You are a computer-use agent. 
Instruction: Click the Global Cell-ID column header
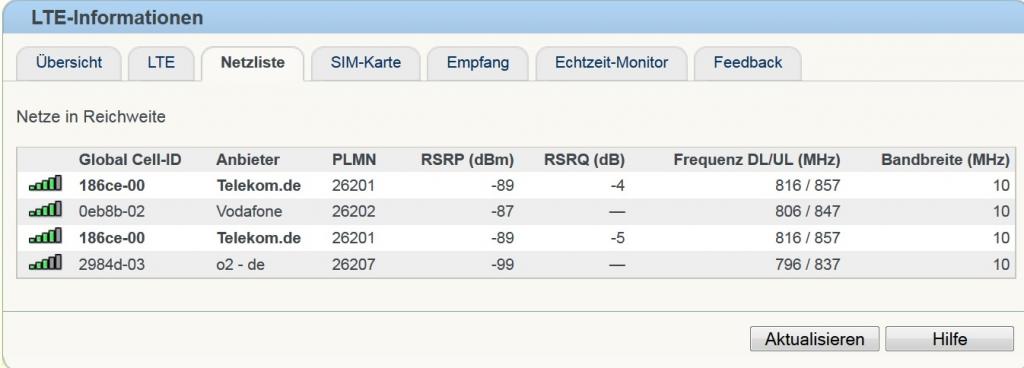(x=130, y=160)
